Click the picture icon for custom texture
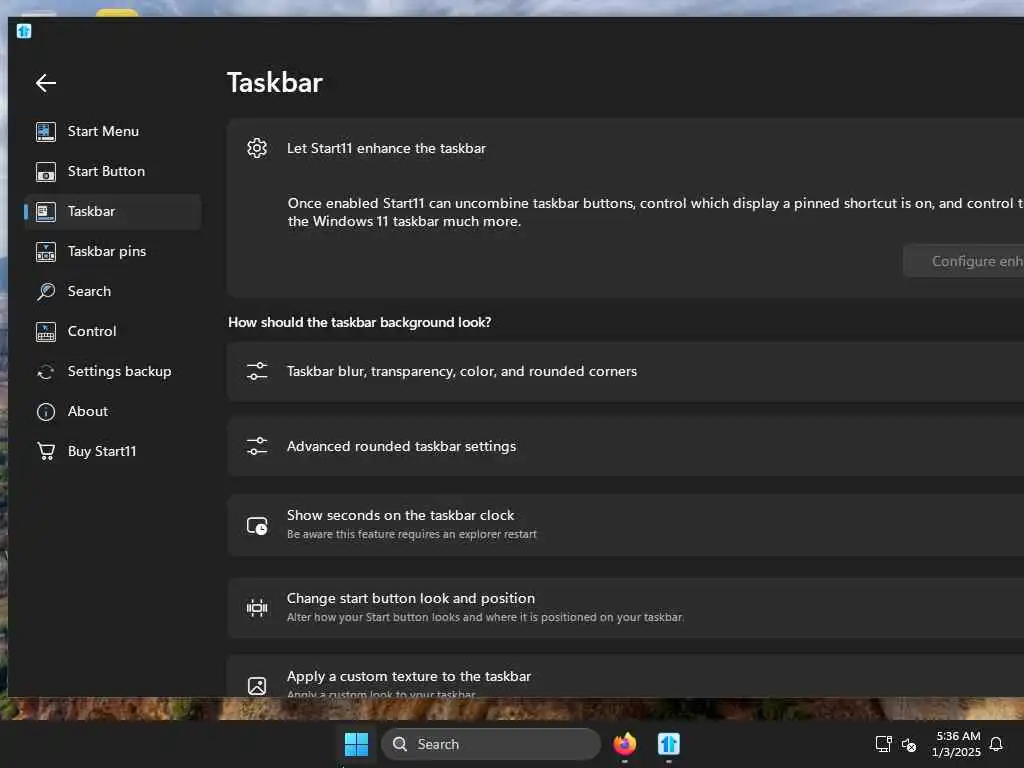This screenshot has width=1024, height=768. 257,686
